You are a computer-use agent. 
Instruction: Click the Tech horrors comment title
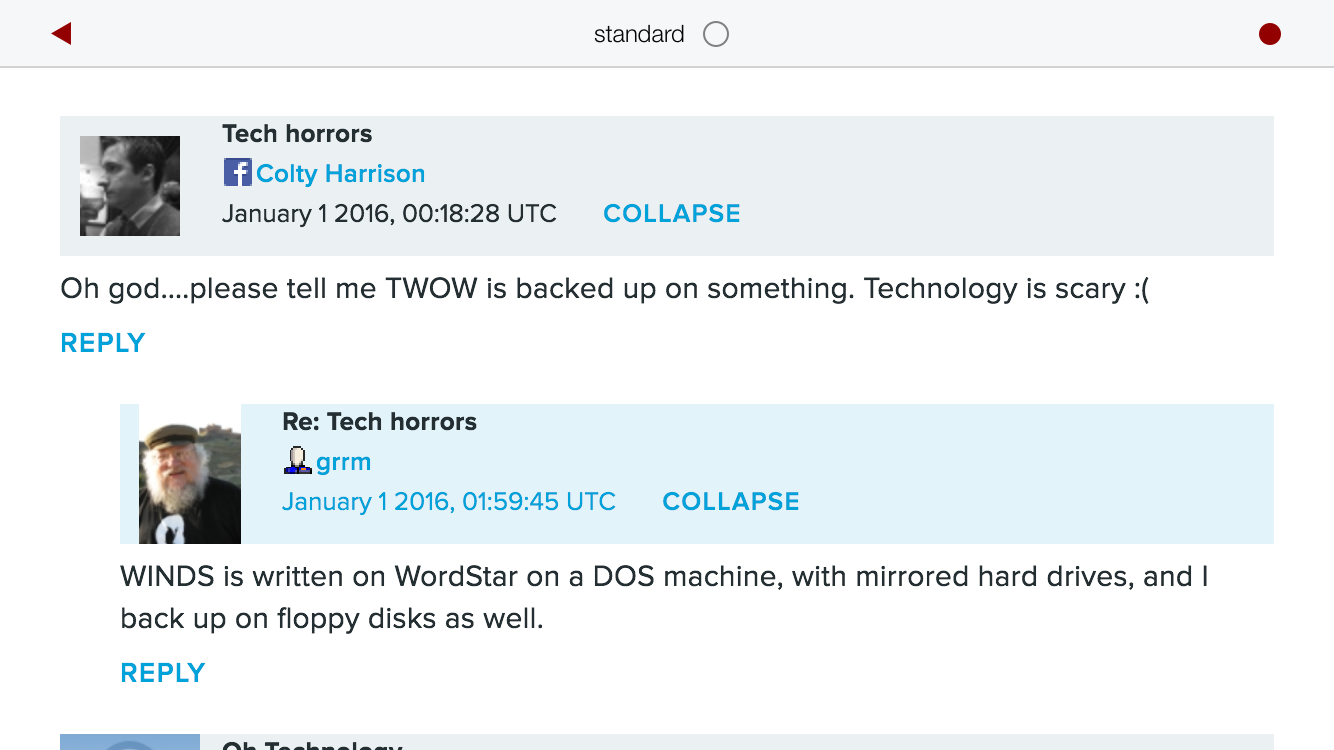[297, 134]
